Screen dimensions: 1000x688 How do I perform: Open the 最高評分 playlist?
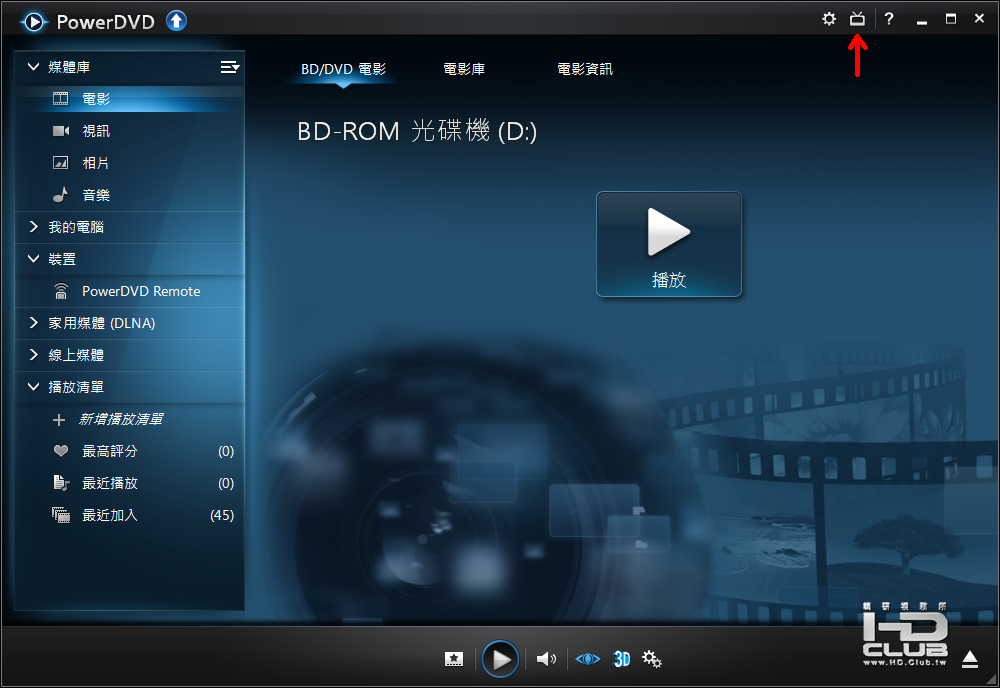pos(129,451)
